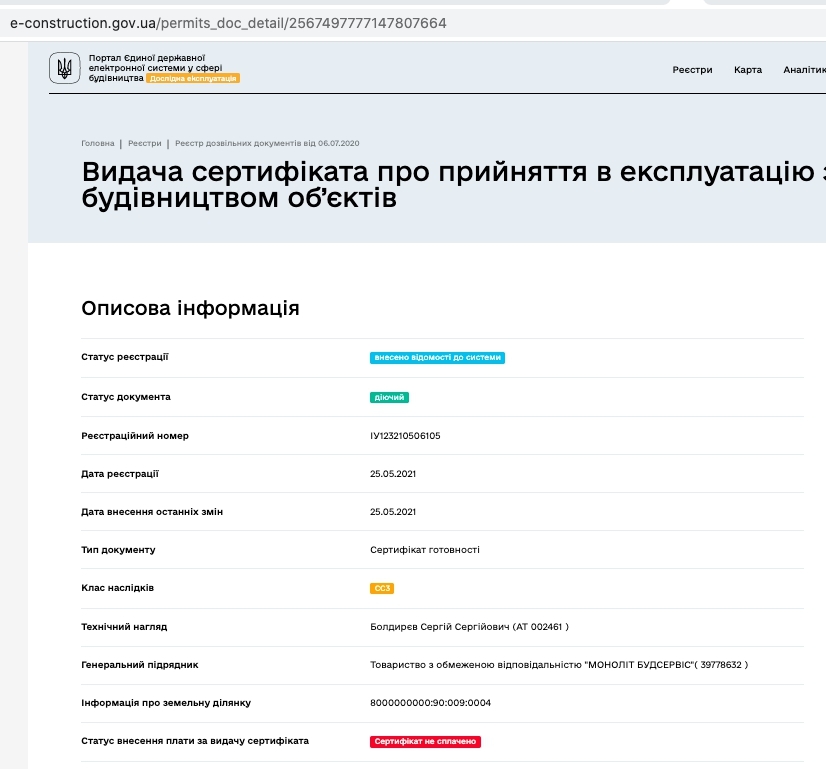Click the 'Дослідна експлуатація' orange badge

(x=193, y=78)
